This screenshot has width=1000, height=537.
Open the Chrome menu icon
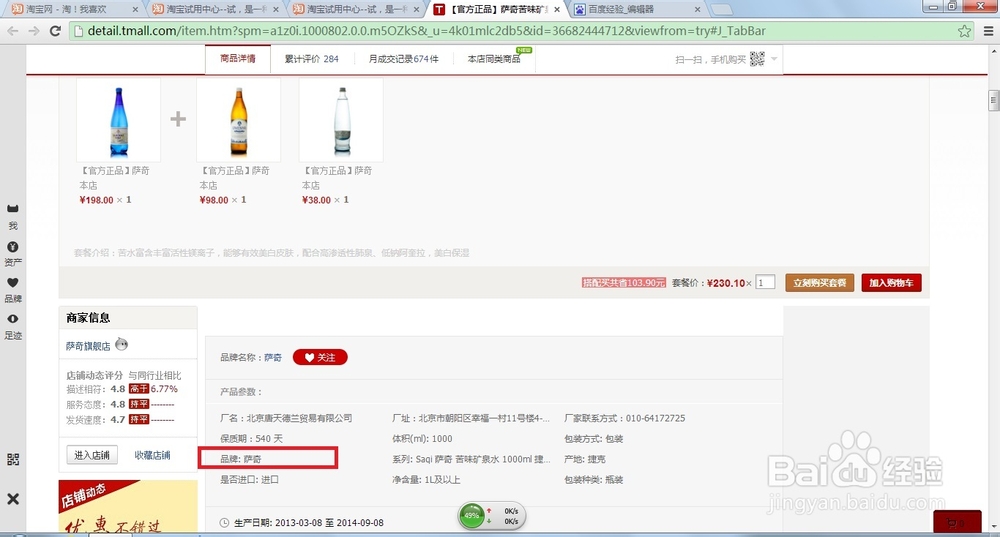pos(989,31)
